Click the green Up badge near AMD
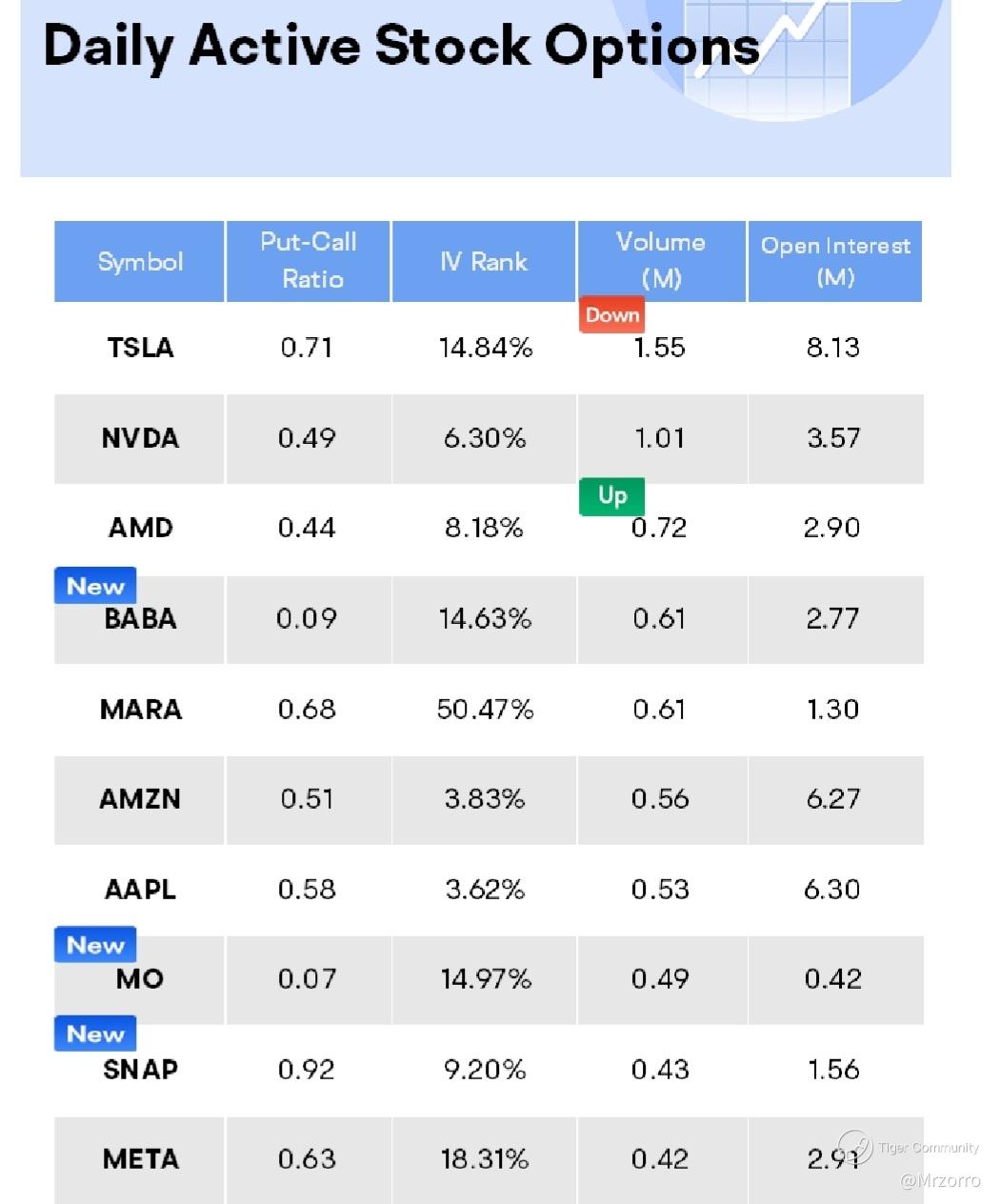Viewport: 1000px width, 1204px height. [611, 495]
